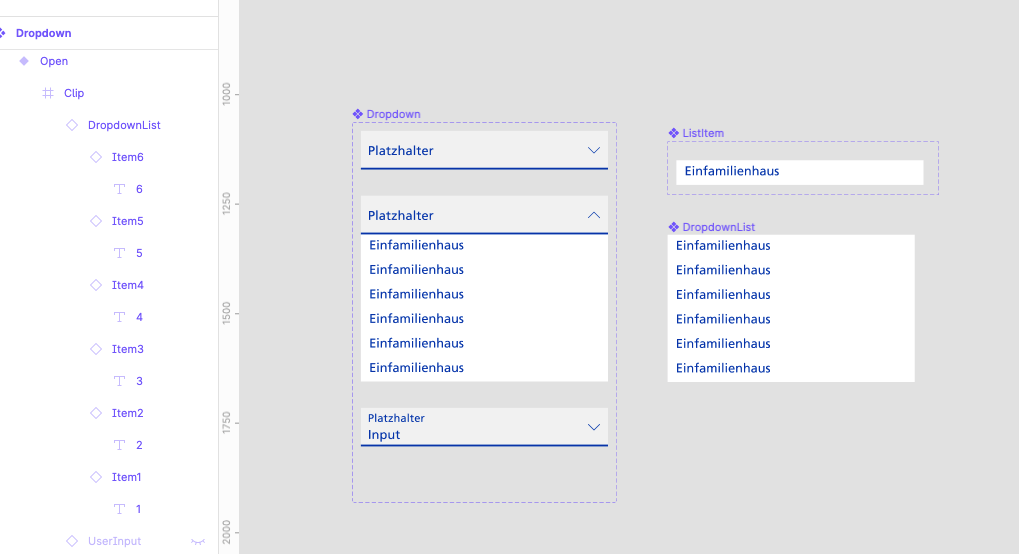The height and width of the screenshot is (554, 1019).
Task: Select text layer 6
Action: point(139,189)
